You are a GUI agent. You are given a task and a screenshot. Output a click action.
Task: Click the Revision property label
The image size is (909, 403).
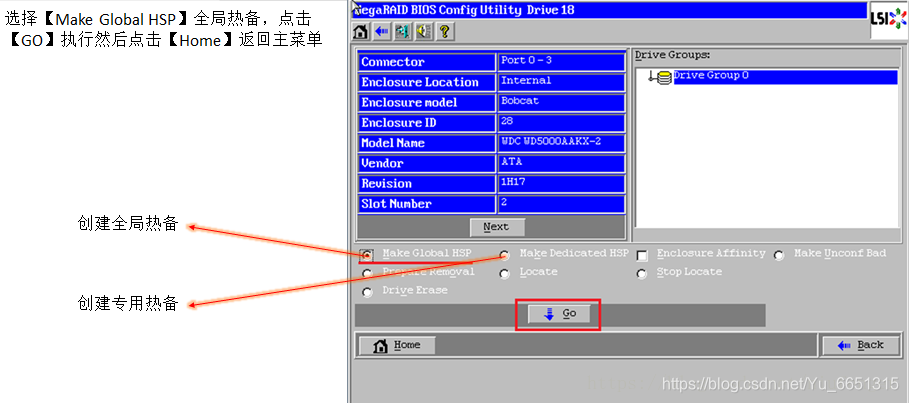pos(427,184)
